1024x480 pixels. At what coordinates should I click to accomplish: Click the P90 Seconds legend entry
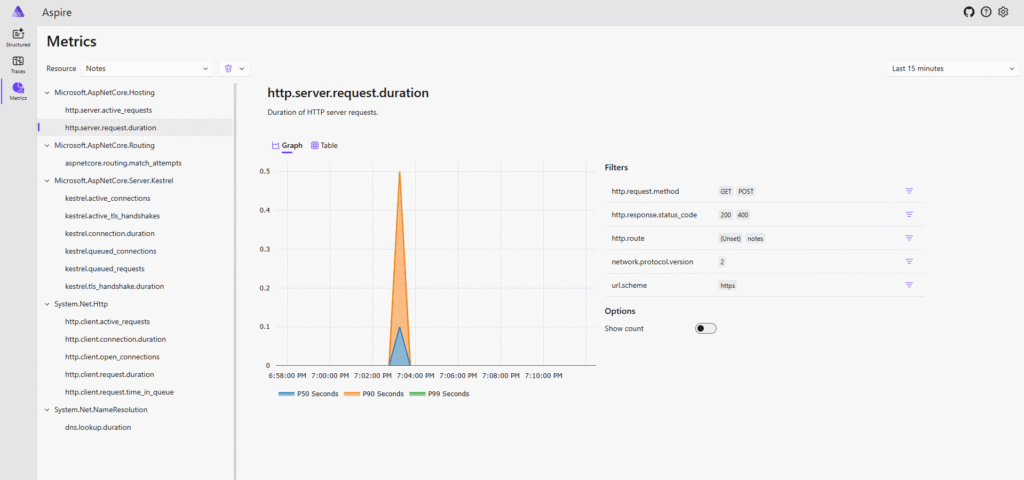pyautogui.click(x=374, y=394)
